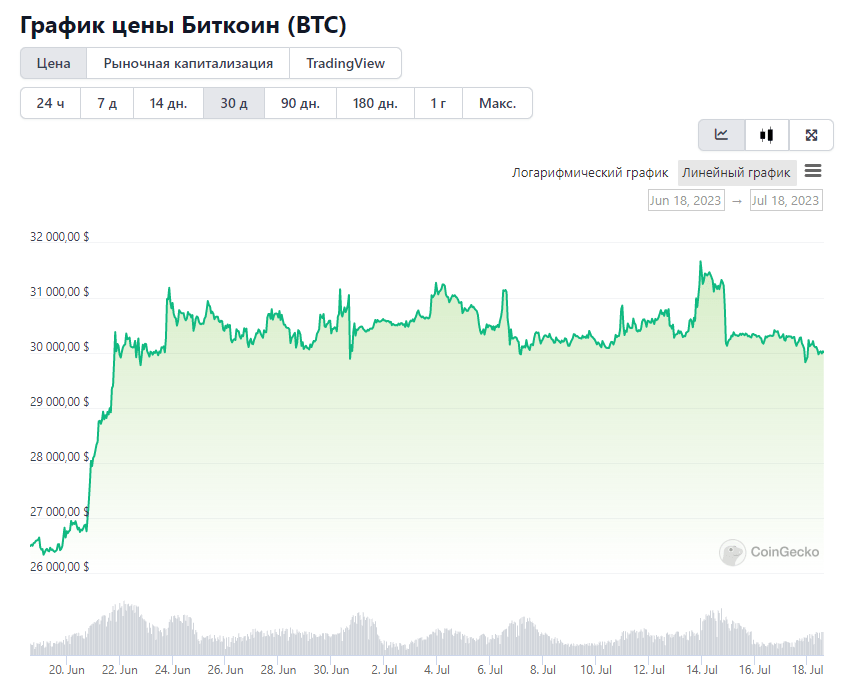The width and height of the screenshot is (845, 699).
Task: Click the 28 000,00 $ axis label
Action: (59, 456)
